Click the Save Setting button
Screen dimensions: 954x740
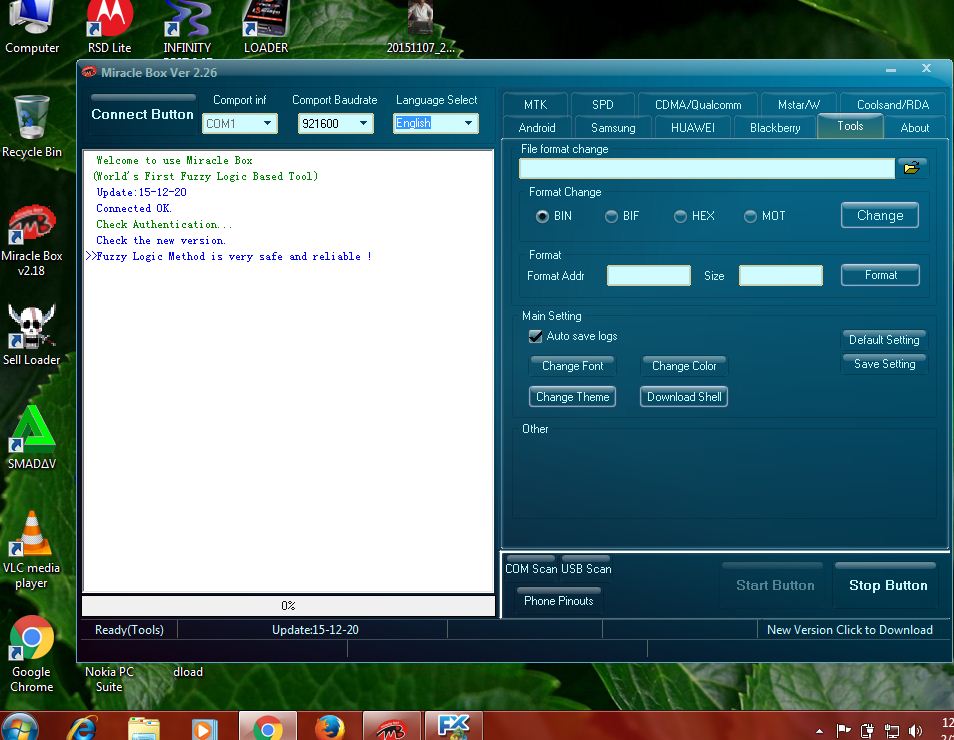click(884, 364)
